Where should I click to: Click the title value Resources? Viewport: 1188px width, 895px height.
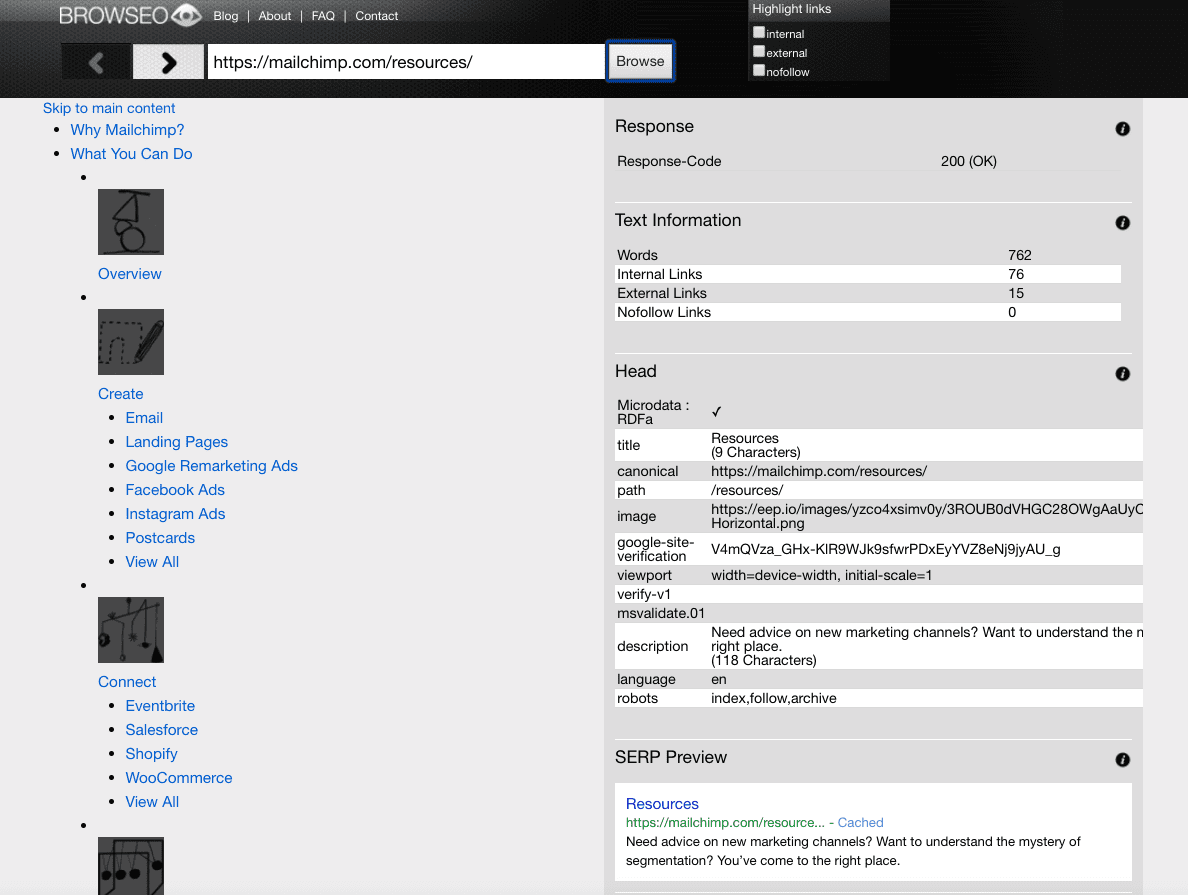tap(745, 438)
